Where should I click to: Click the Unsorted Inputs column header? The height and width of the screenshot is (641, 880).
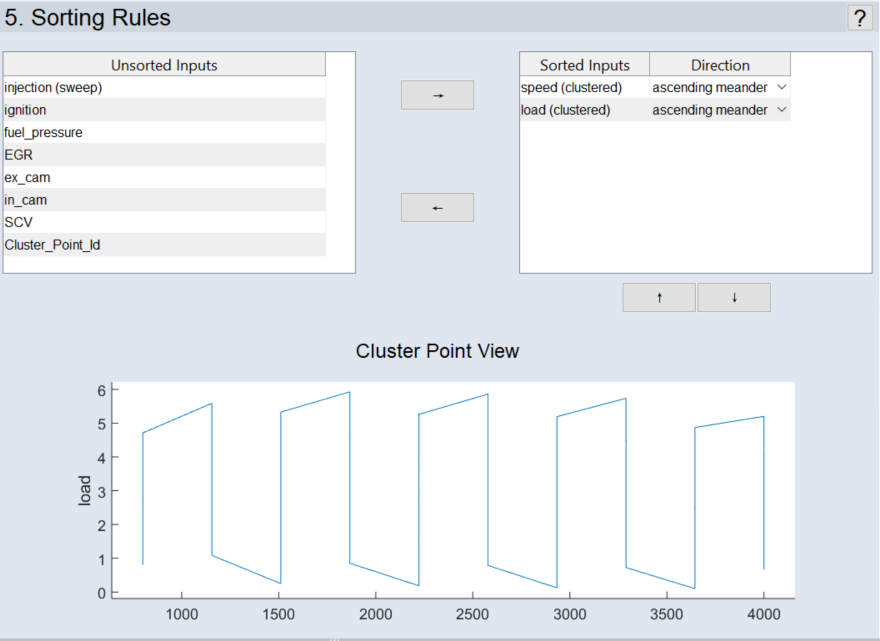click(164, 65)
